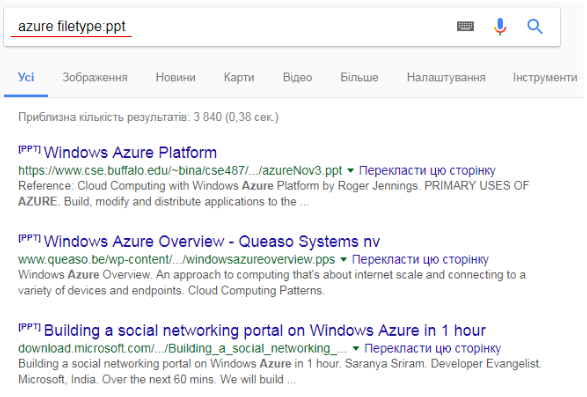Viewport: 587px width, 397px height.
Task: Switch to the Новини tab
Action: point(176,78)
